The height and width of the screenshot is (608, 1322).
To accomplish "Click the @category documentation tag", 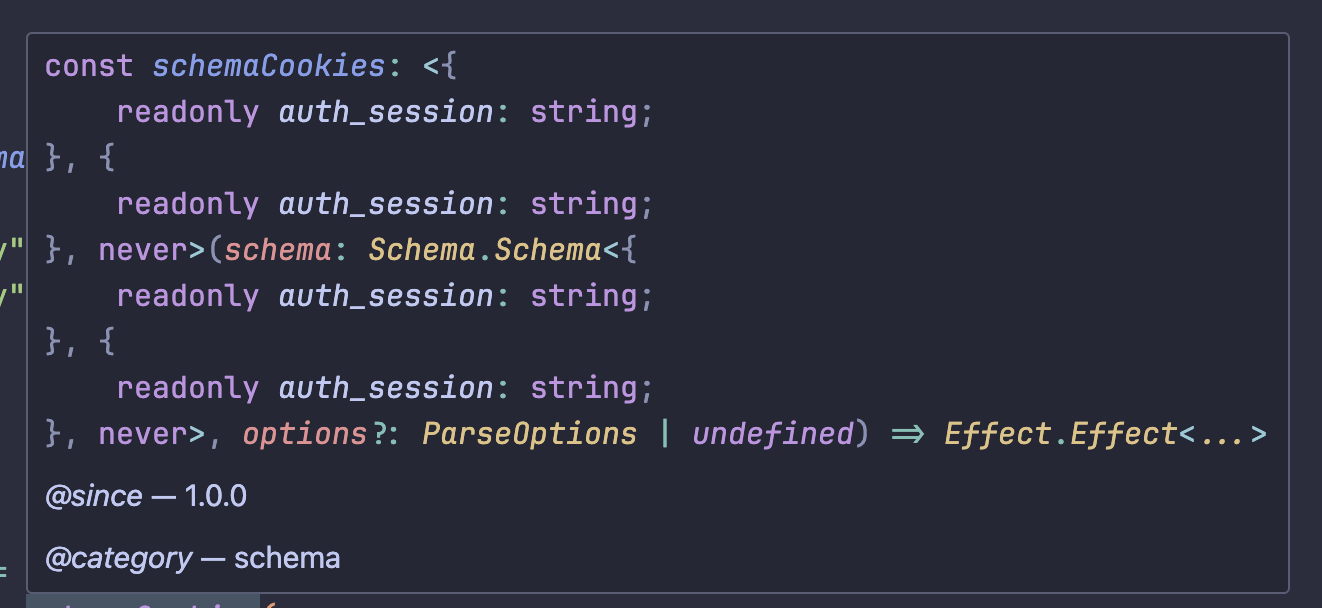I will point(118,558).
